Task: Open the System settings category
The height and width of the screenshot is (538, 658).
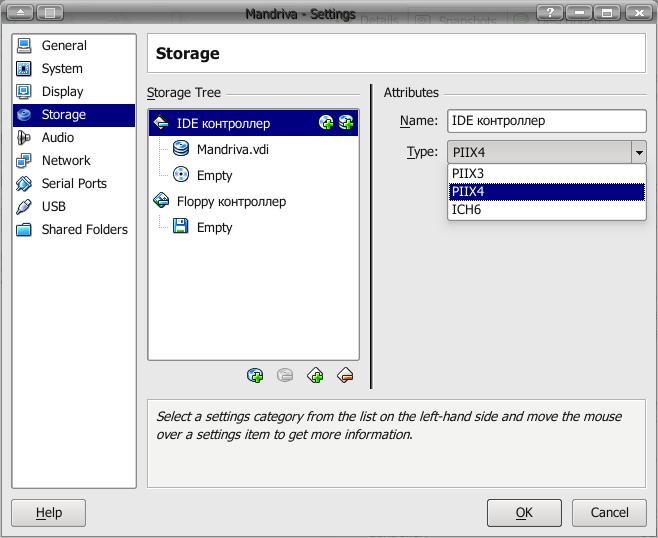Action: point(74,68)
